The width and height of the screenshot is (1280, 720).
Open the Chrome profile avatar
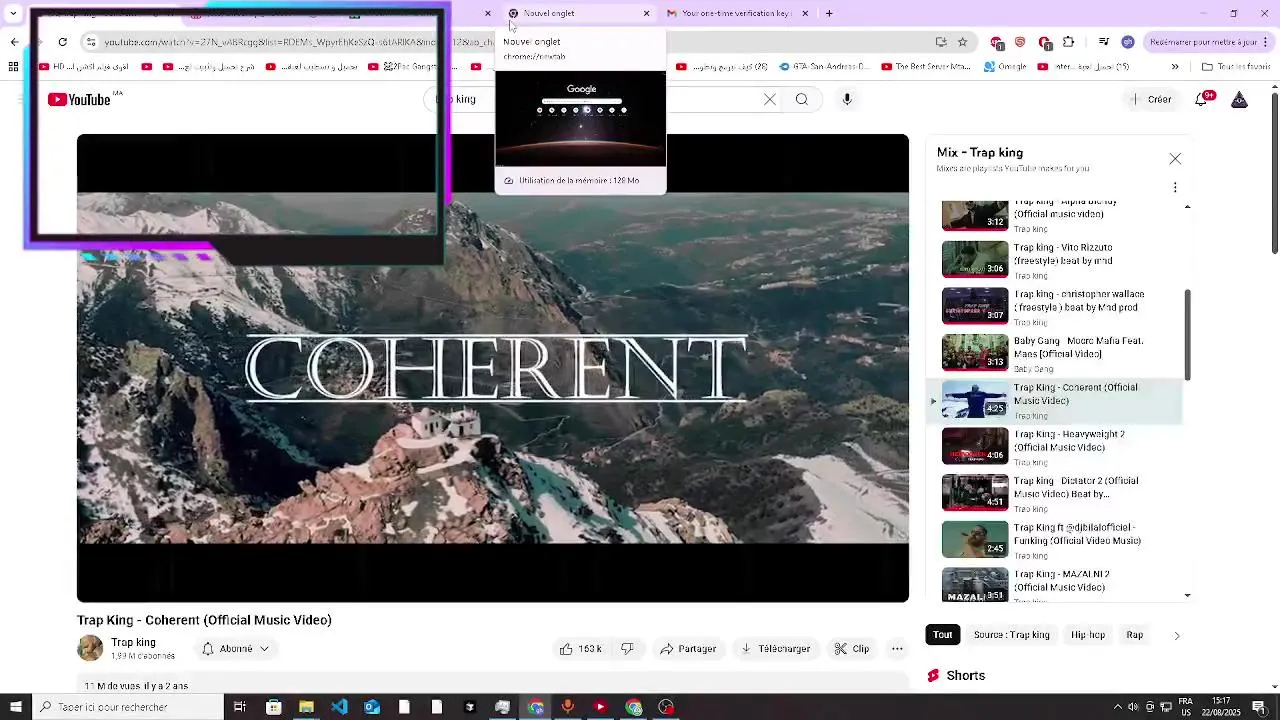tap(1128, 42)
